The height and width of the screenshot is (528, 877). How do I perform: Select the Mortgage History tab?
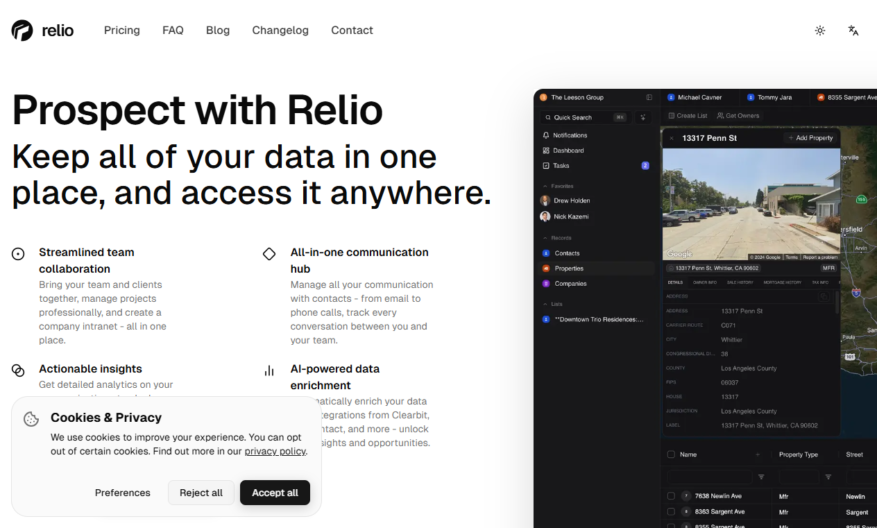point(782,282)
